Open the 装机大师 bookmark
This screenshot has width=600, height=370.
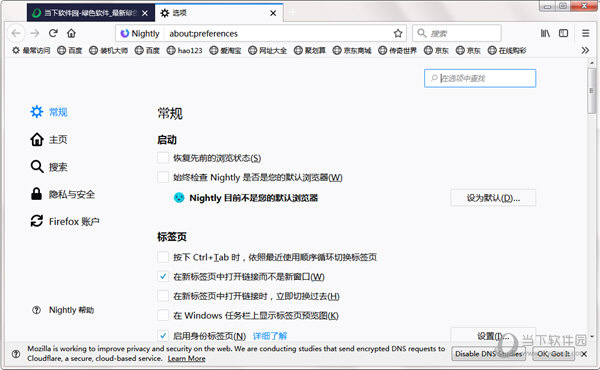[108, 50]
